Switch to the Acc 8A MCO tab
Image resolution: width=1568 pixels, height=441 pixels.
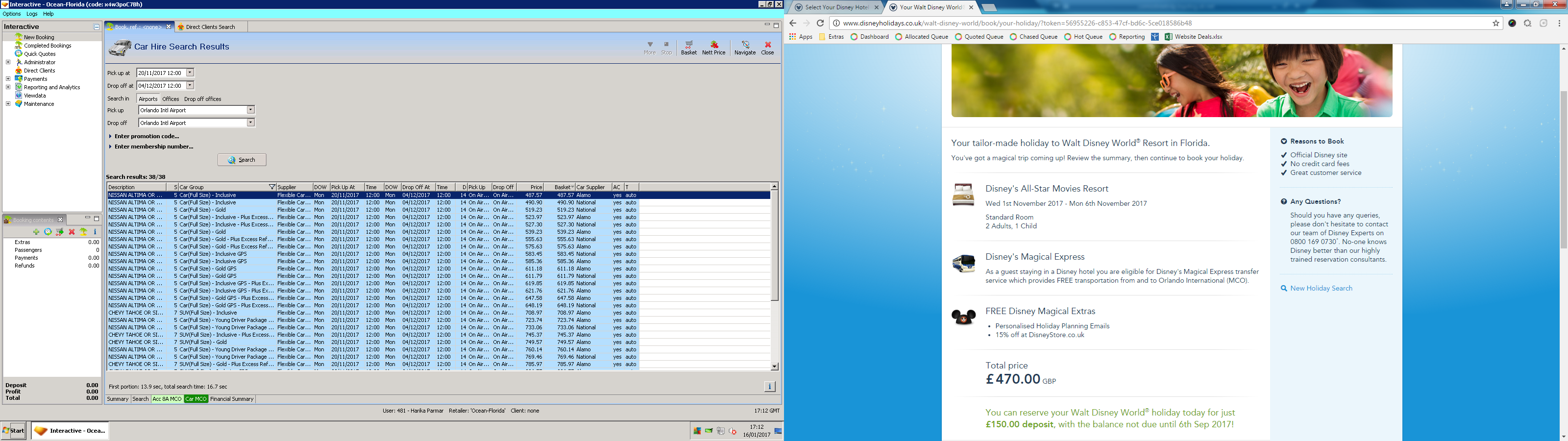(x=167, y=399)
